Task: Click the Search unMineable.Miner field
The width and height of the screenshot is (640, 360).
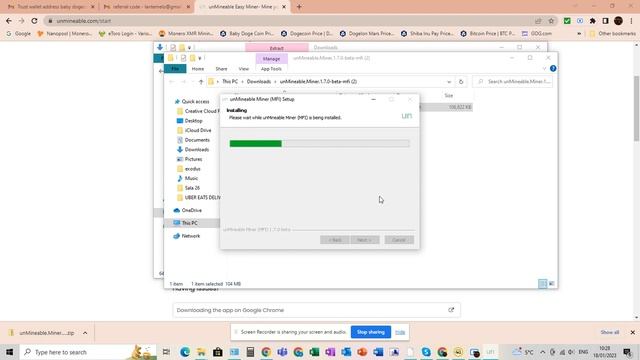Action: [513, 82]
